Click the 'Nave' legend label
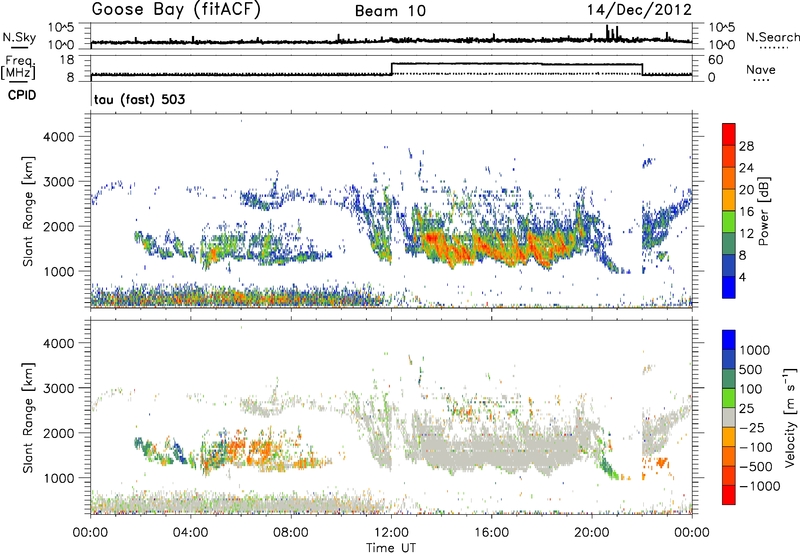800x554 pixels. 761,70
